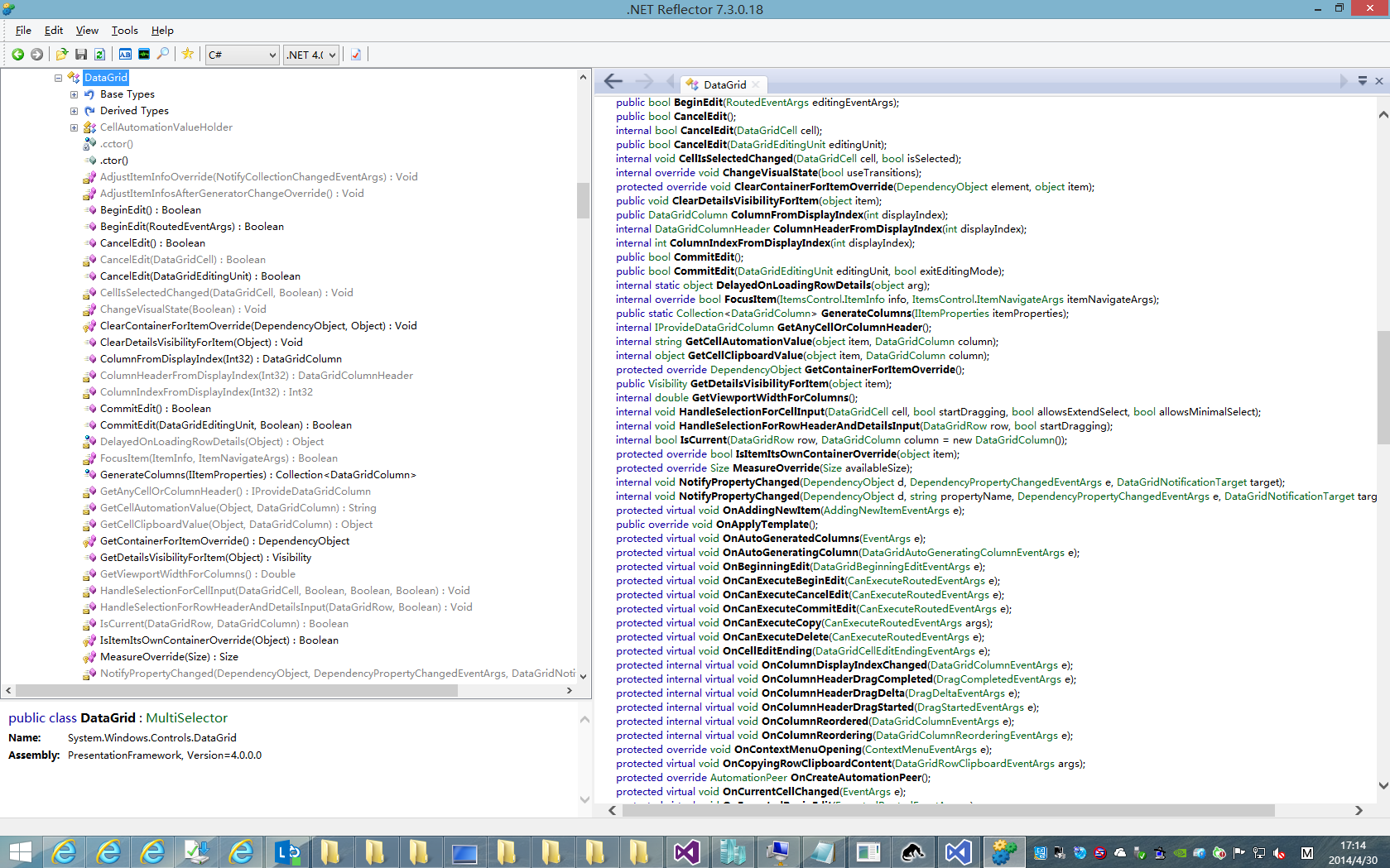Click the DataGrid class icon in tree

[74, 78]
